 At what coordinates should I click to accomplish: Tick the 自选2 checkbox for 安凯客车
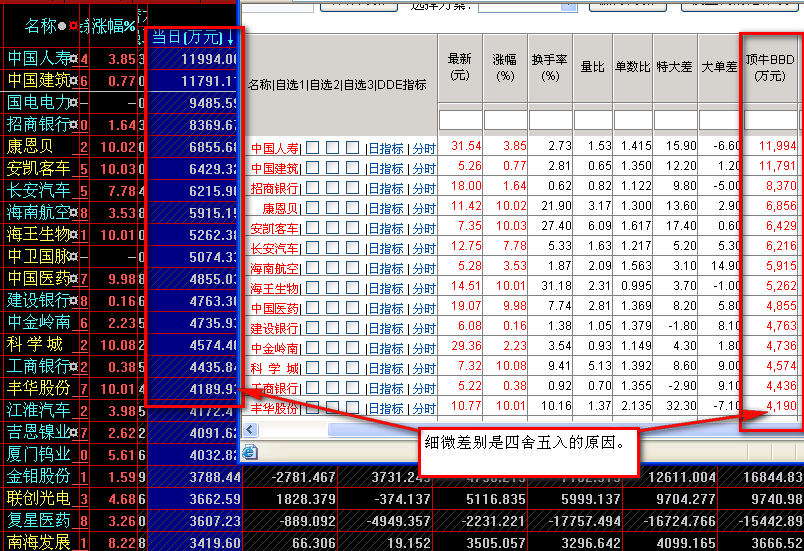(332, 228)
